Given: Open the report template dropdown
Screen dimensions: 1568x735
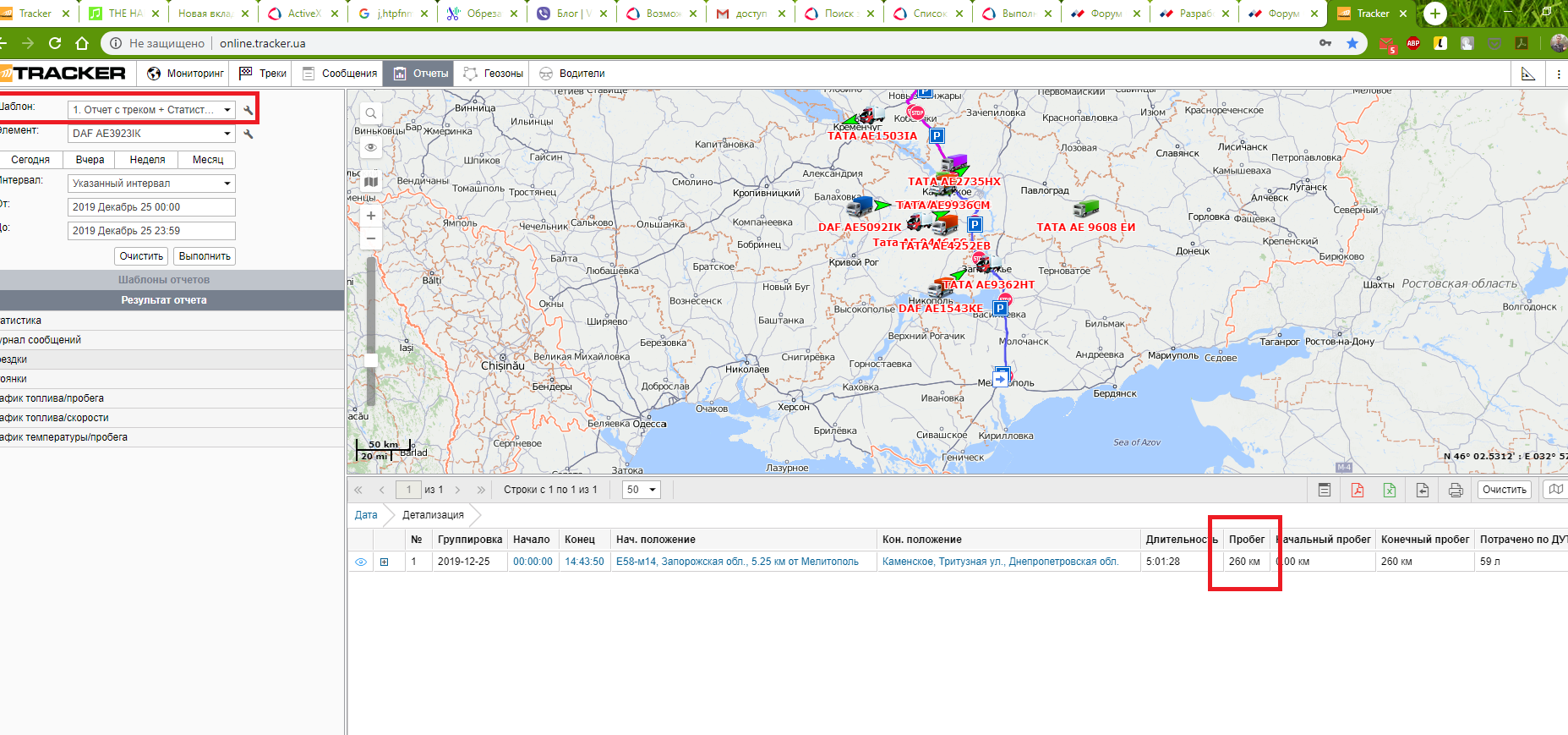Looking at the screenshot, I should 151,110.
